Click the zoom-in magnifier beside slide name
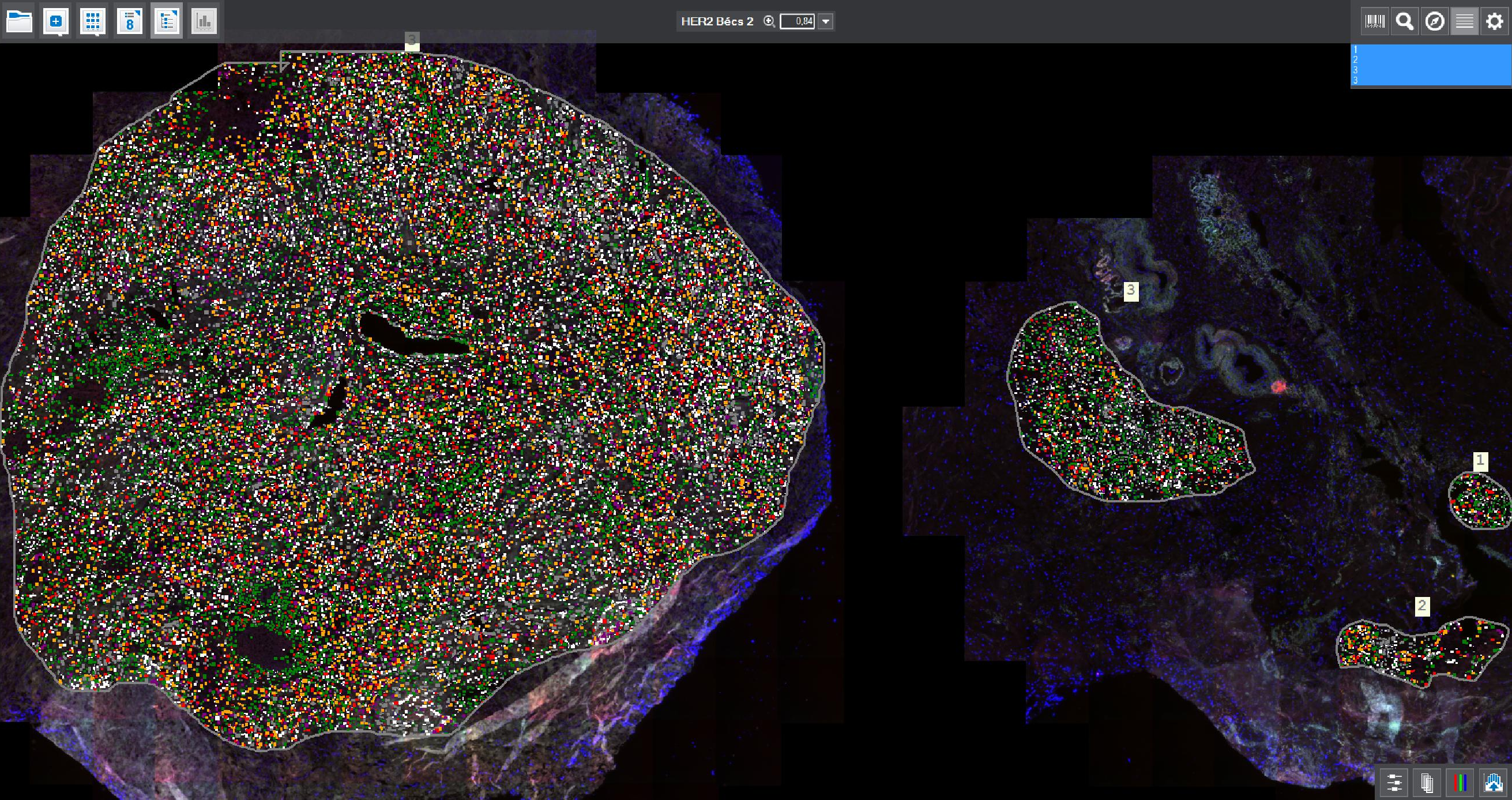The image size is (1512, 800). point(769,22)
